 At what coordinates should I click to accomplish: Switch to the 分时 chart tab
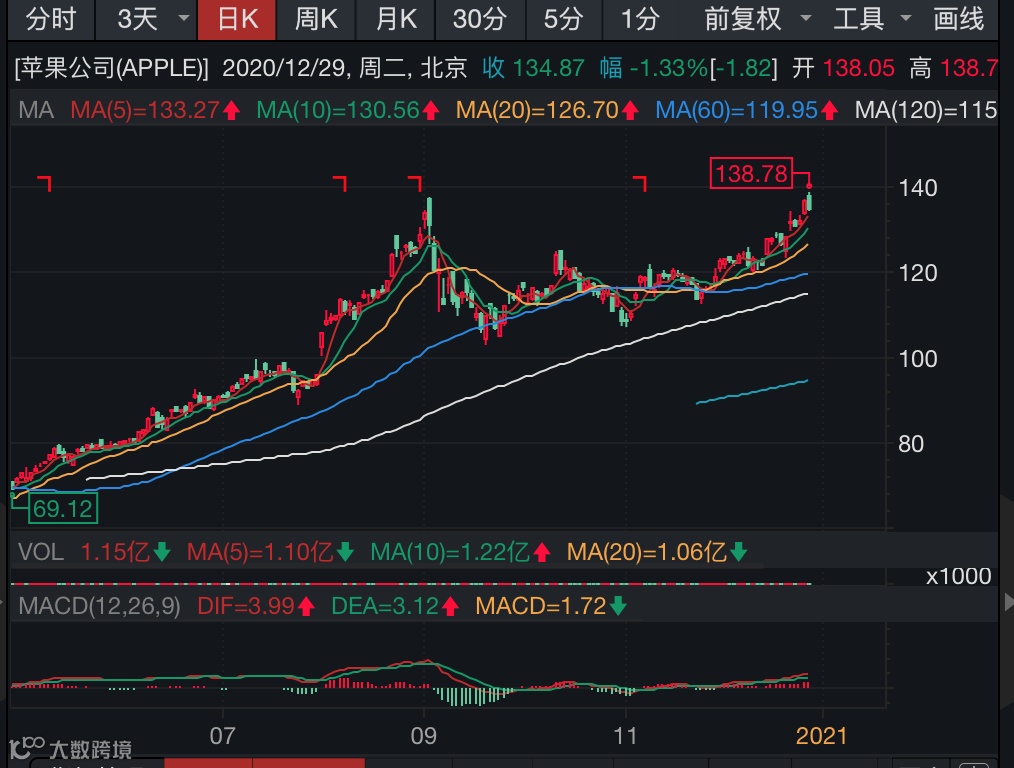coord(51,19)
